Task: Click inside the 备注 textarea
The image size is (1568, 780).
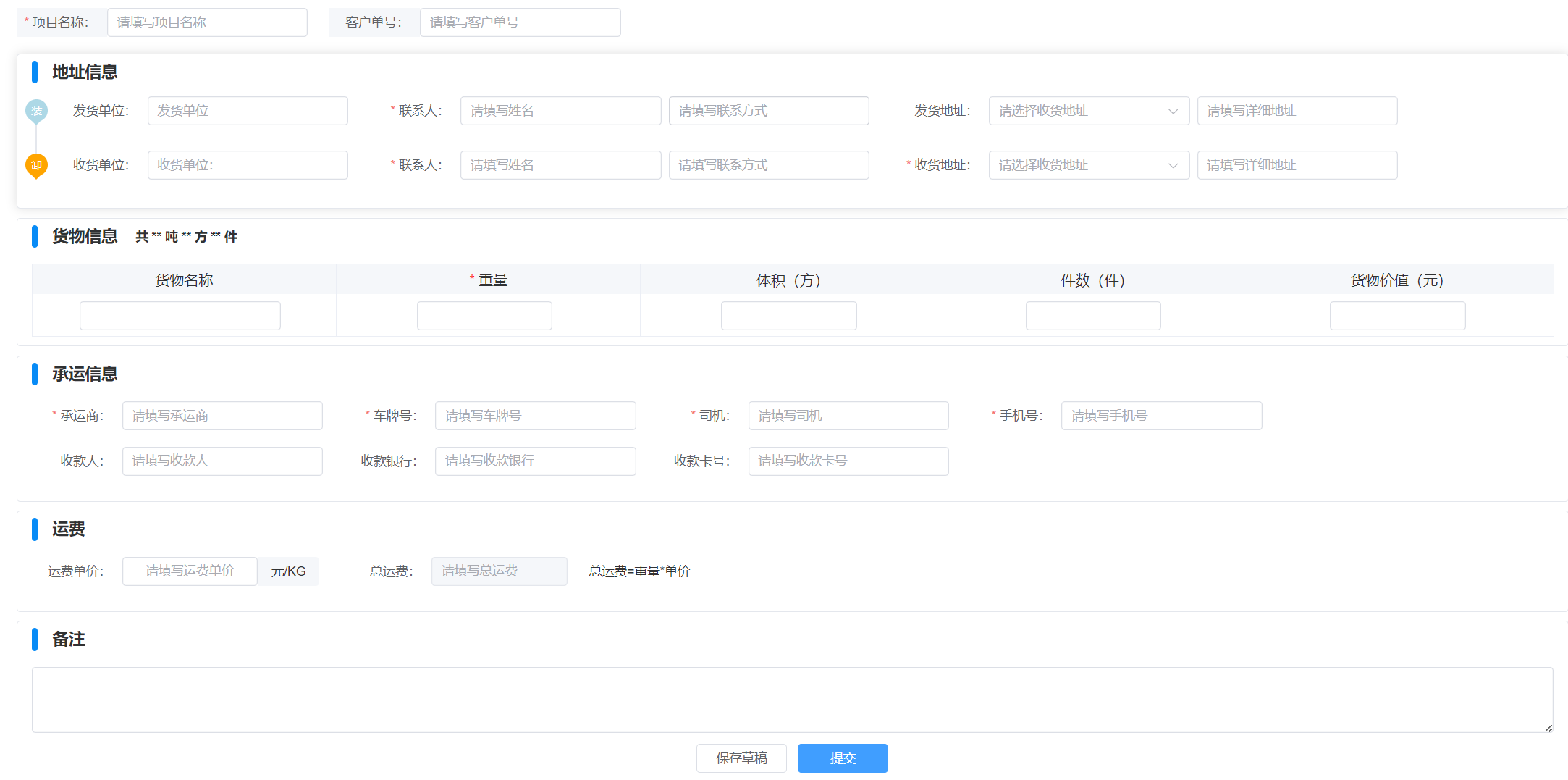Action: pyautogui.click(x=792, y=700)
